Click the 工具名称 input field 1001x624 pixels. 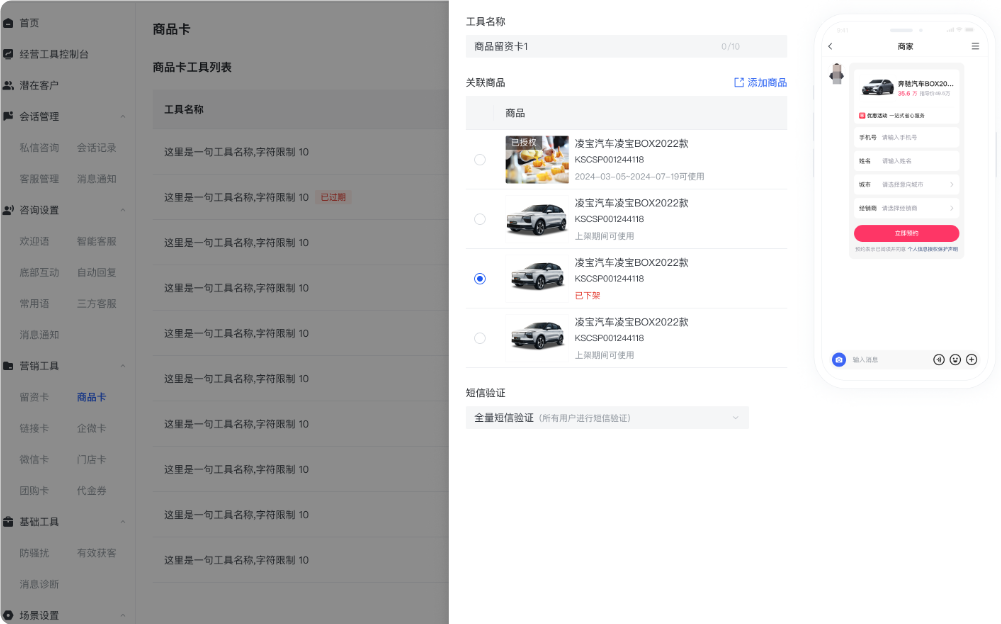(626, 47)
